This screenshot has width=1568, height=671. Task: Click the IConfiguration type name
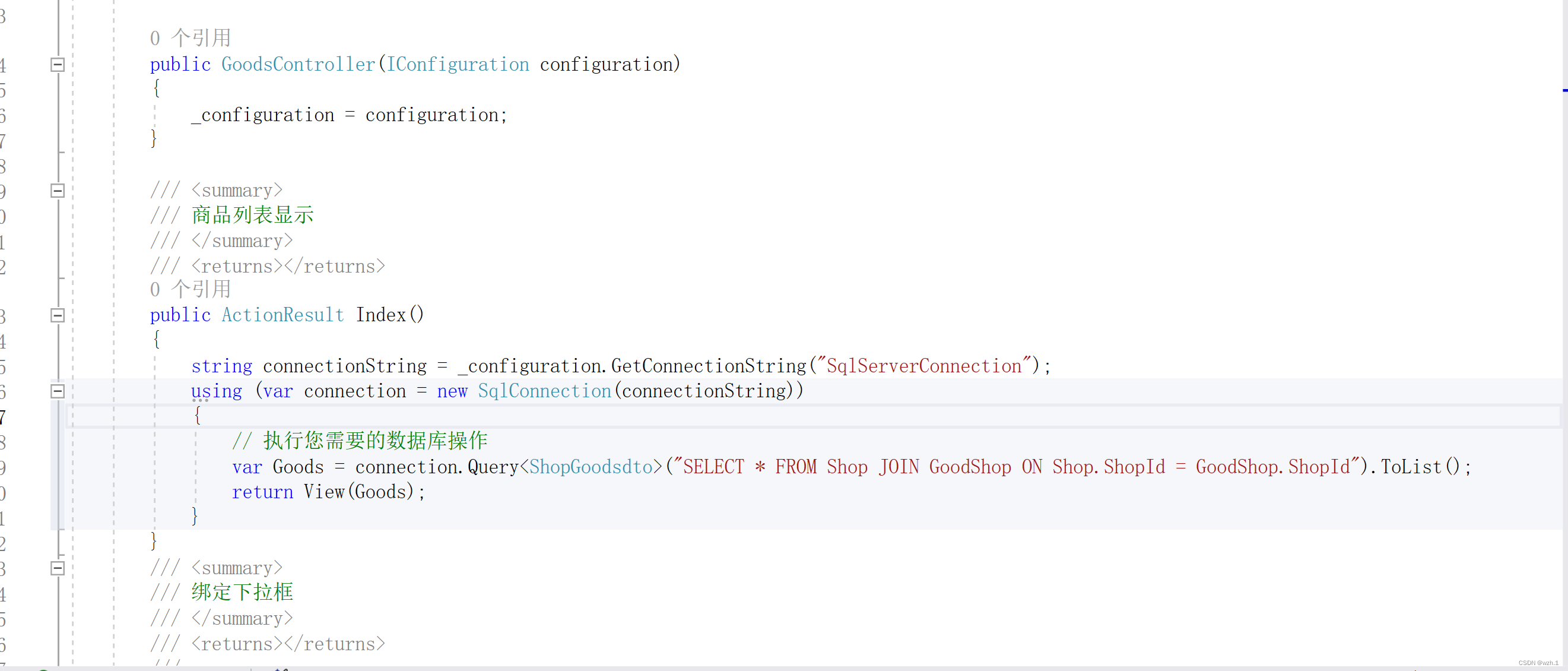tap(458, 65)
